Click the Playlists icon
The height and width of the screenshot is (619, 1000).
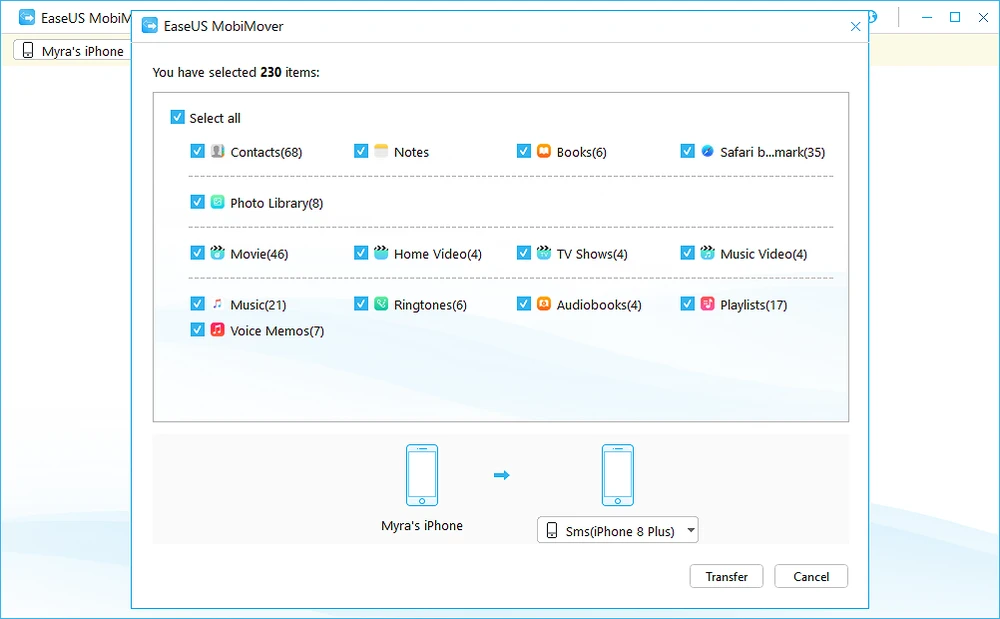(707, 305)
